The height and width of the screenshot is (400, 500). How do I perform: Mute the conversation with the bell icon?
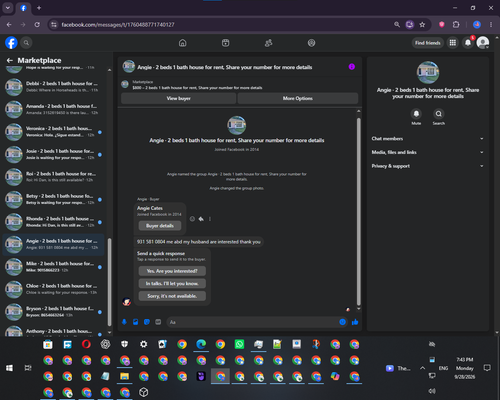coord(416,114)
